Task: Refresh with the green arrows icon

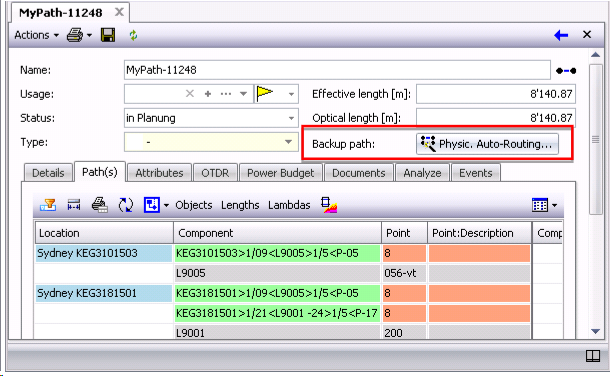Action: click(133, 35)
